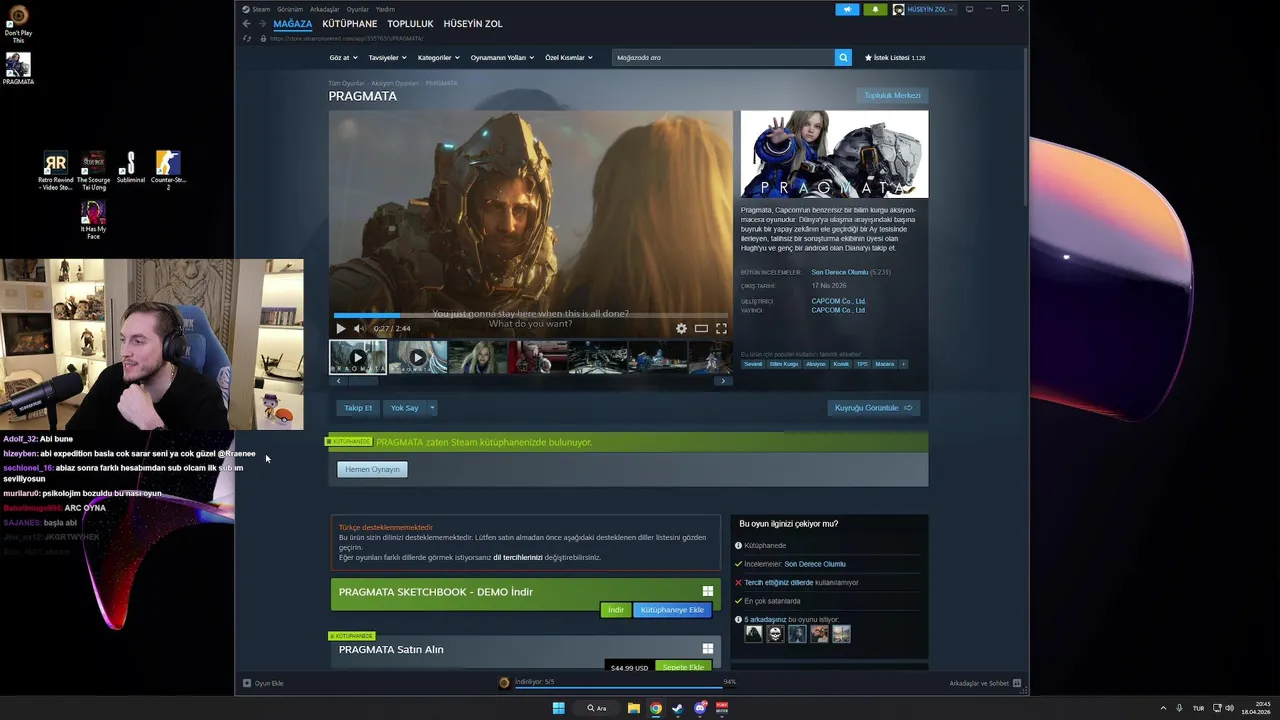Select the MAĞAZA tab
This screenshot has height=720, width=1280.
[293, 23]
